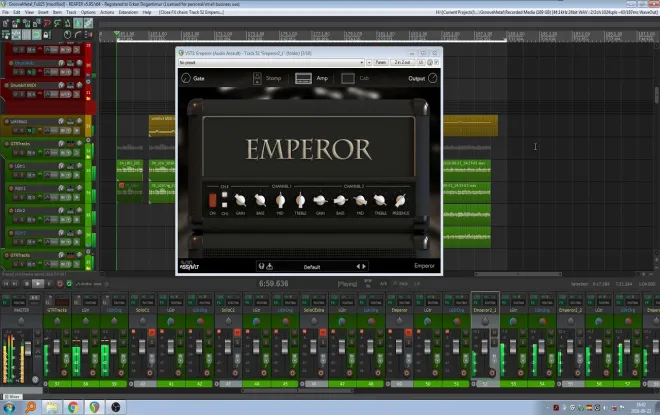Mute the MASTER mixer strip

point(37,333)
